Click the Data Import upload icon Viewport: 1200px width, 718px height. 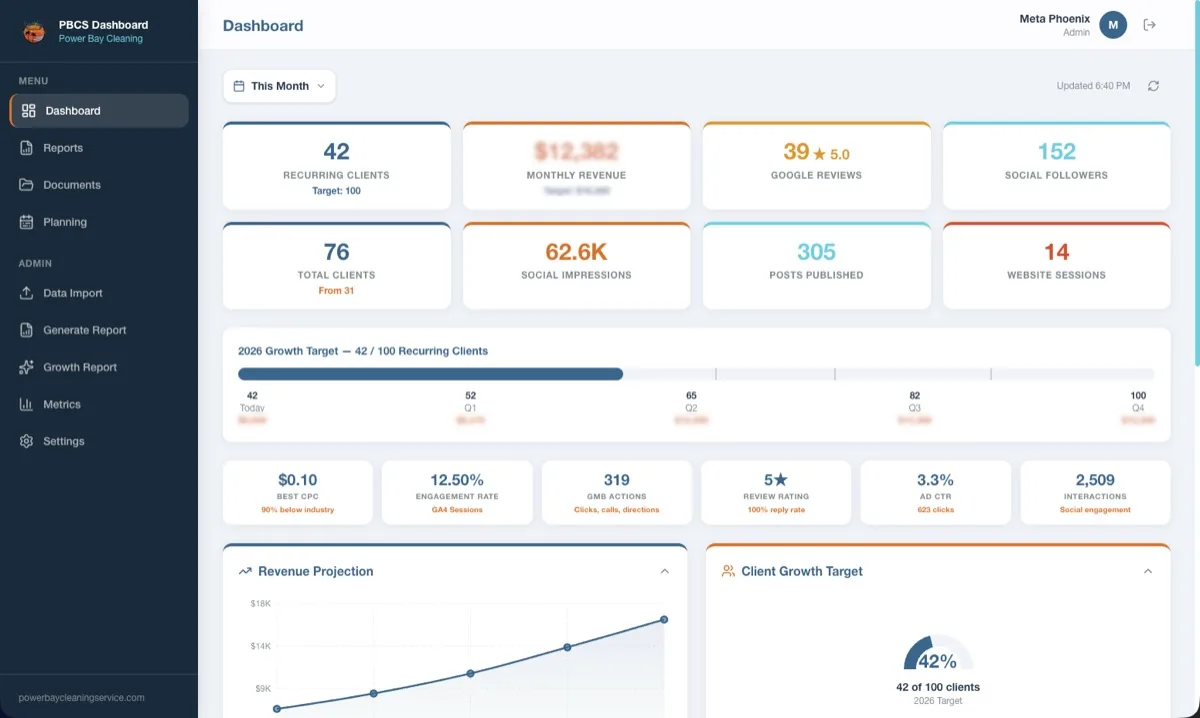coord(26,293)
